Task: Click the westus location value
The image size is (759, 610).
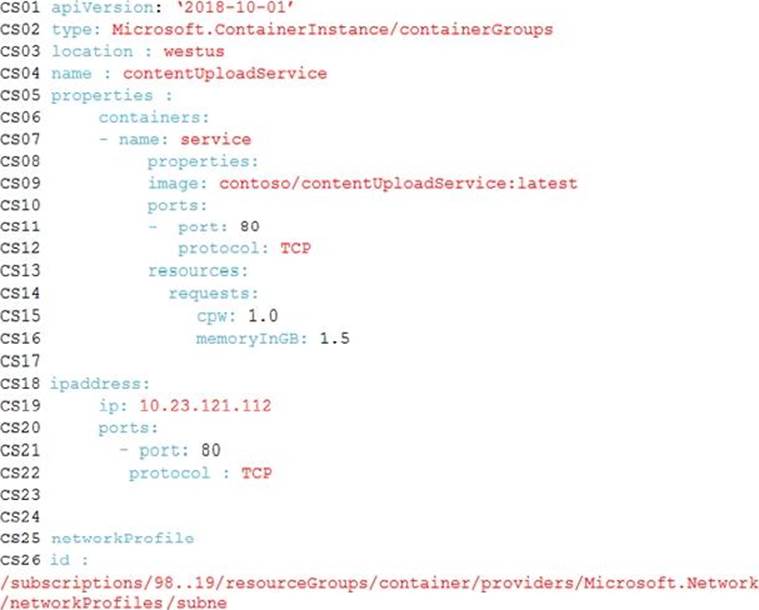Action: 194,51
